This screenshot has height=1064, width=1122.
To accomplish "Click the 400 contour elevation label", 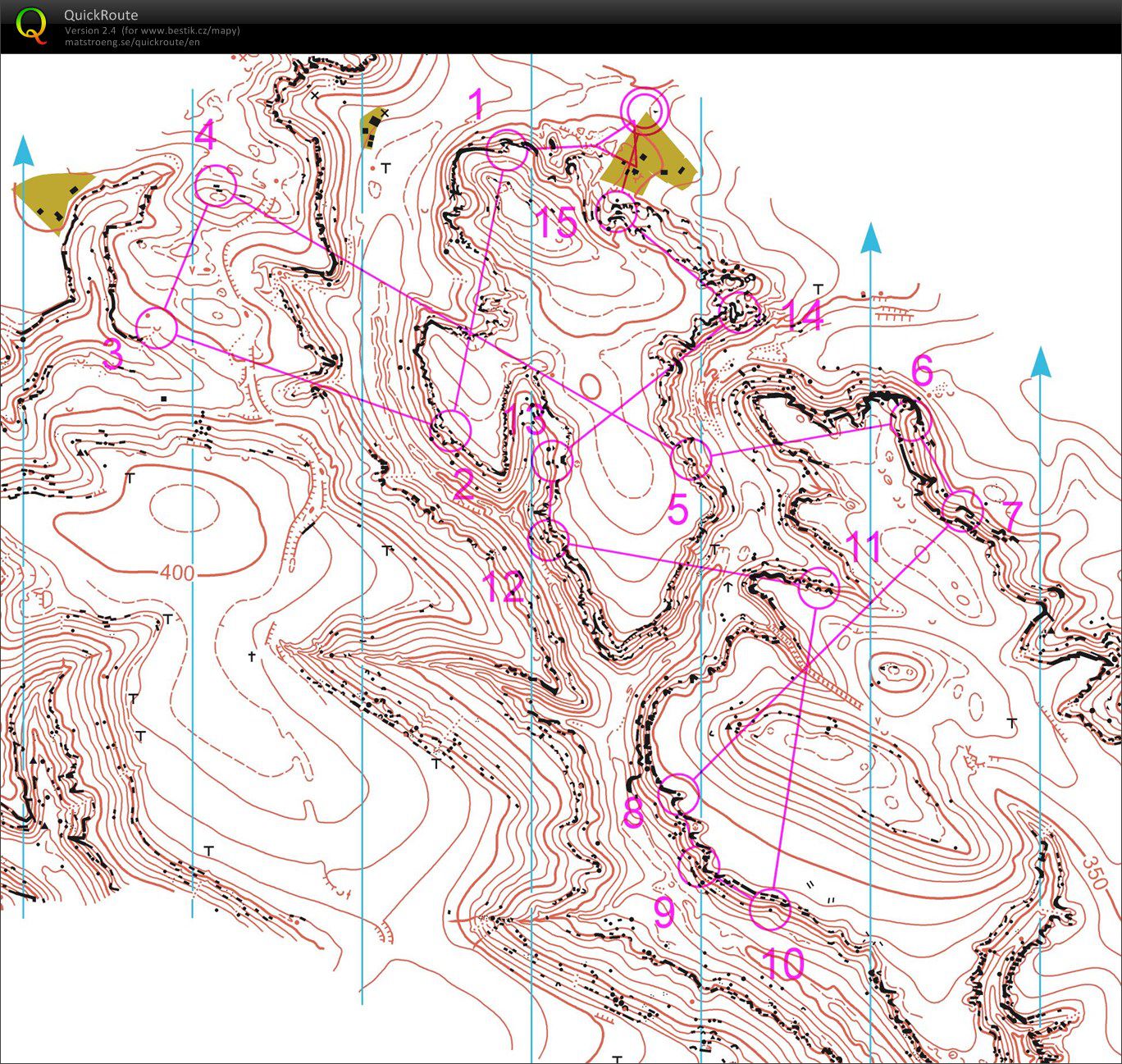I will click(x=177, y=573).
